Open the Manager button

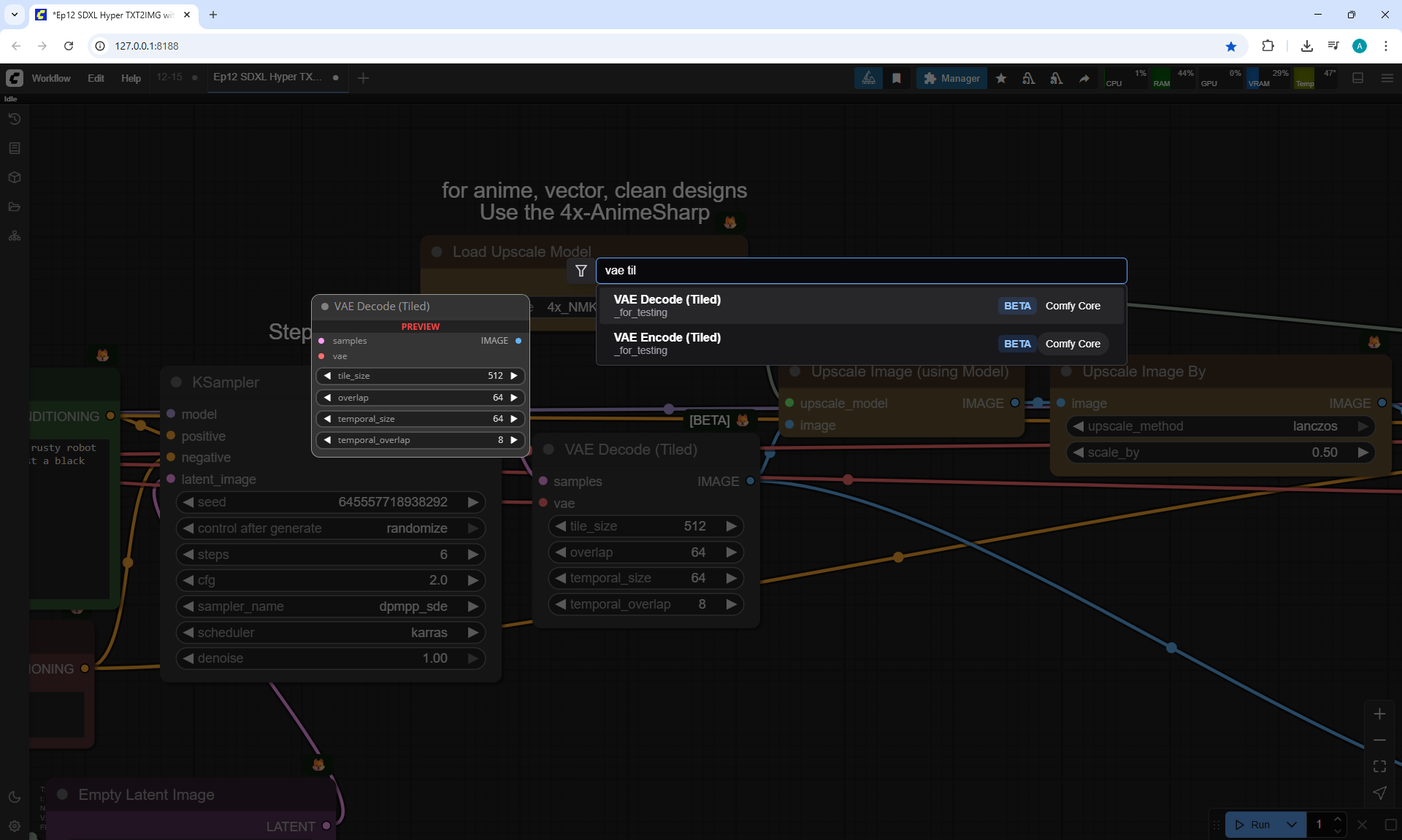coord(951,78)
